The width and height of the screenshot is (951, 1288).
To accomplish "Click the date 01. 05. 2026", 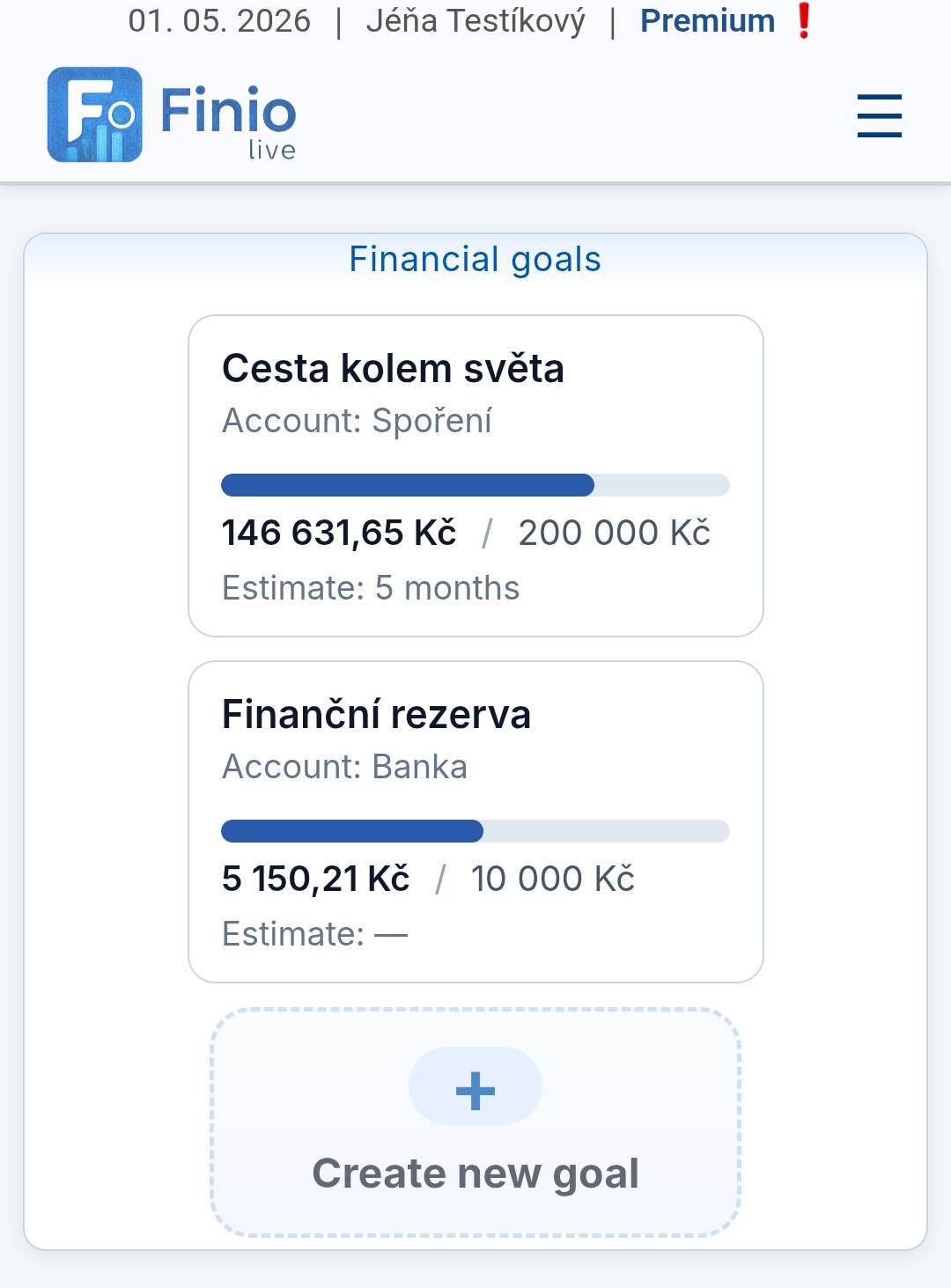I will pyautogui.click(x=219, y=20).
